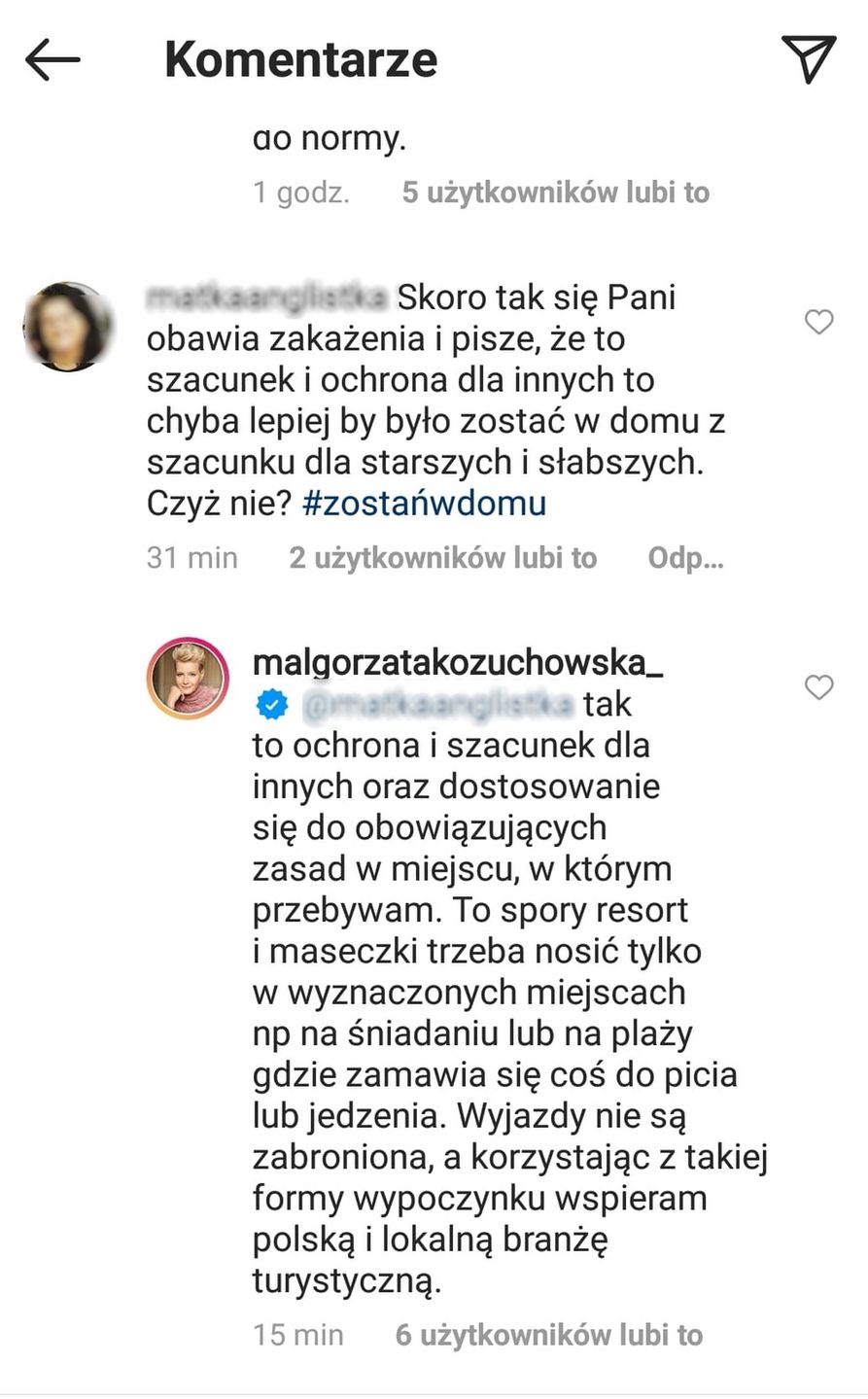Tap the blurred @mention in the reply
Viewport: 868px width, 1399px height.
(438, 705)
